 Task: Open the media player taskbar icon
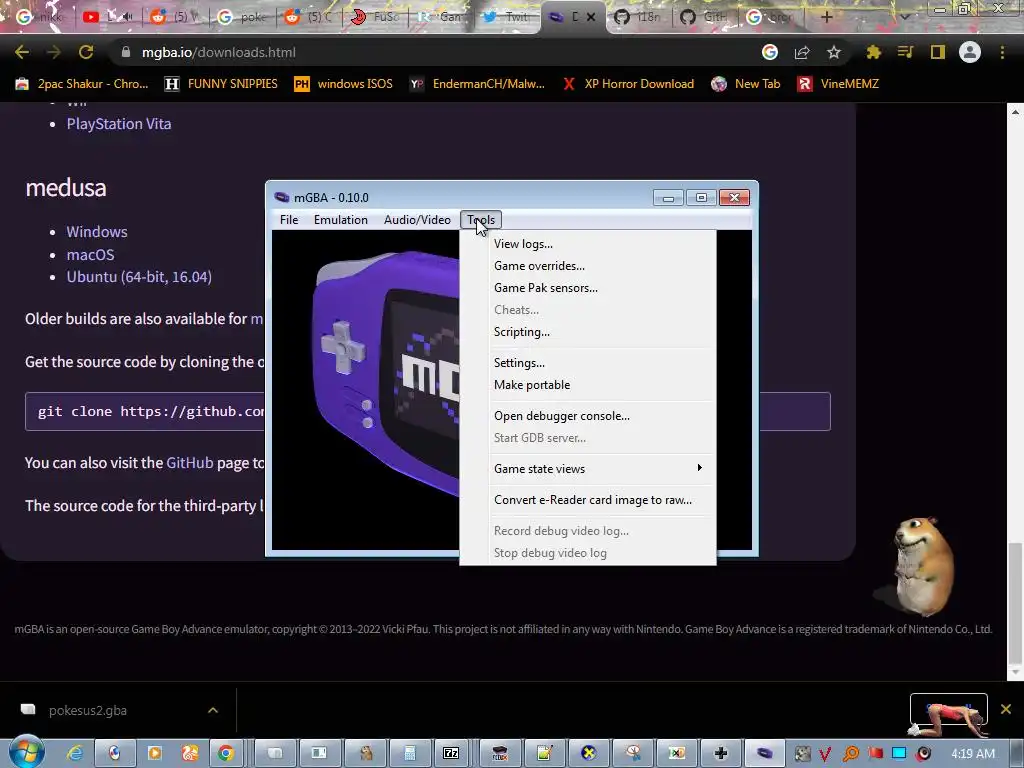[155, 753]
